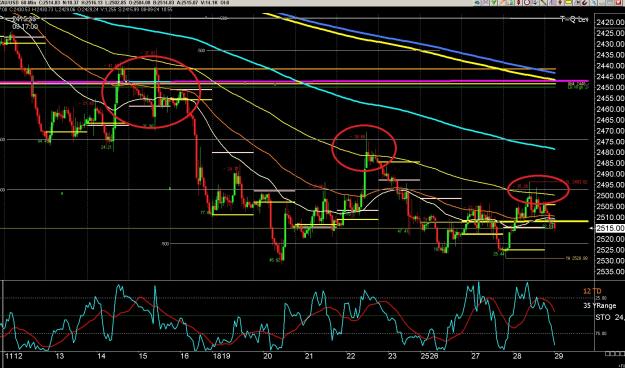
Task: Click the 09 17:00 timestamp label
Action: point(25,26)
